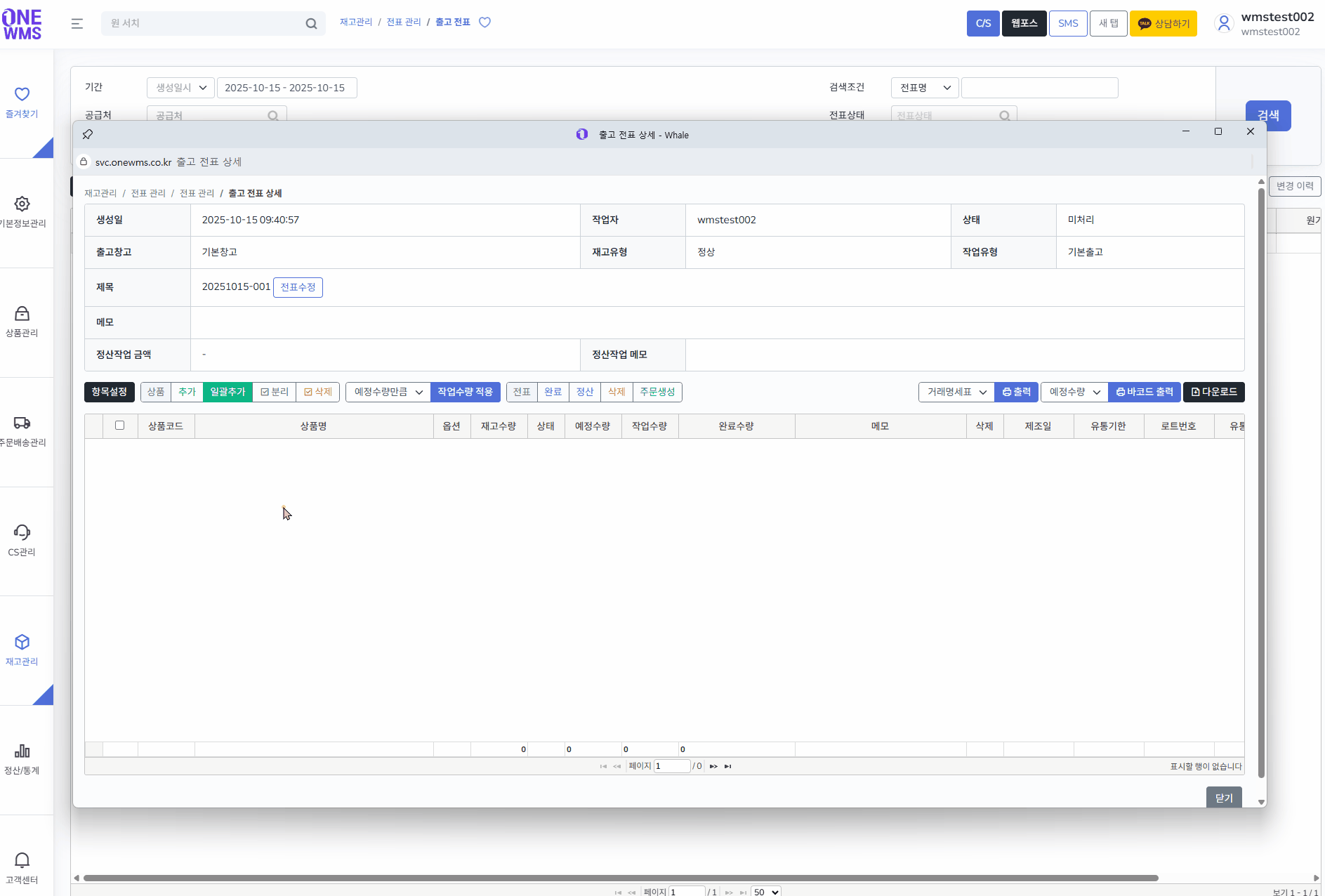This screenshot has width=1325, height=896.
Task: Favorite this page with the heart icon
Action: tap(484, 22)
